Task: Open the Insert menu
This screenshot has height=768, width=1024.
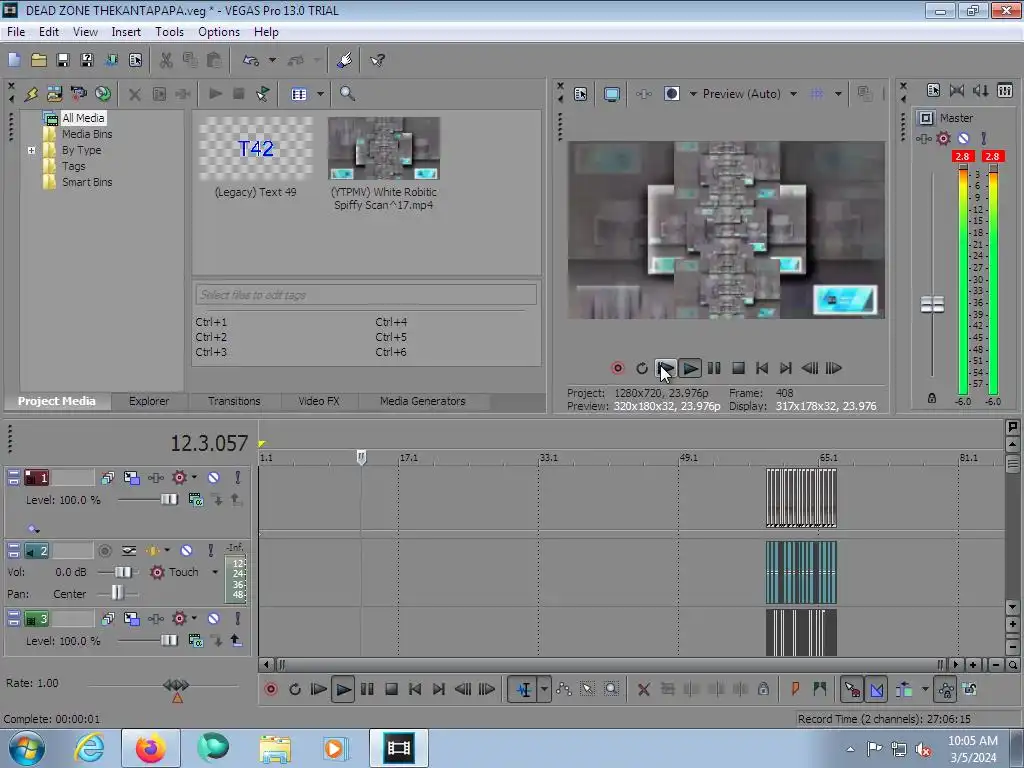Action: click(126, 31)
